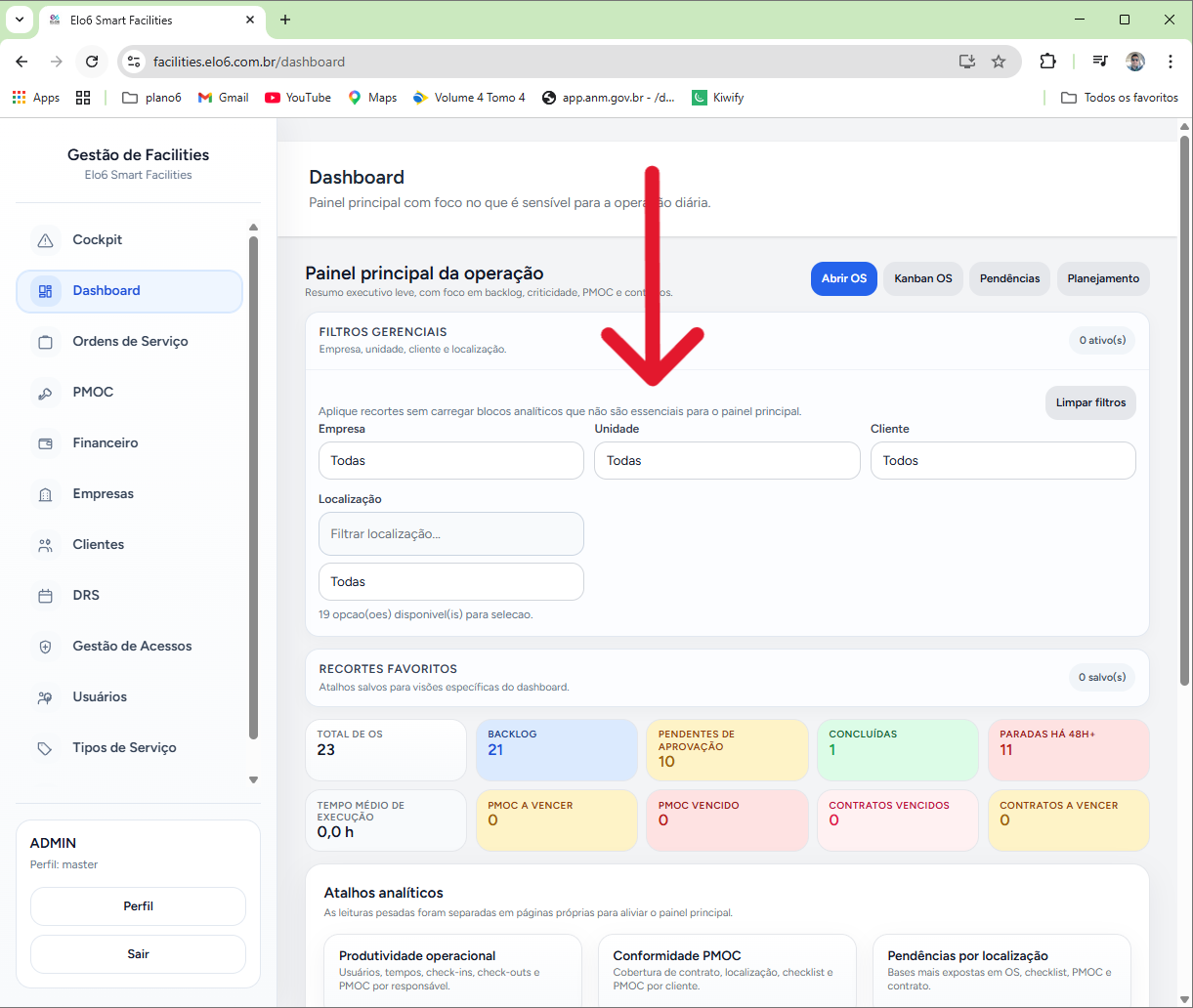Click the Limpar filtros button
The width and height of the screenshot is (1193, 1008).
pos(1090,402)
